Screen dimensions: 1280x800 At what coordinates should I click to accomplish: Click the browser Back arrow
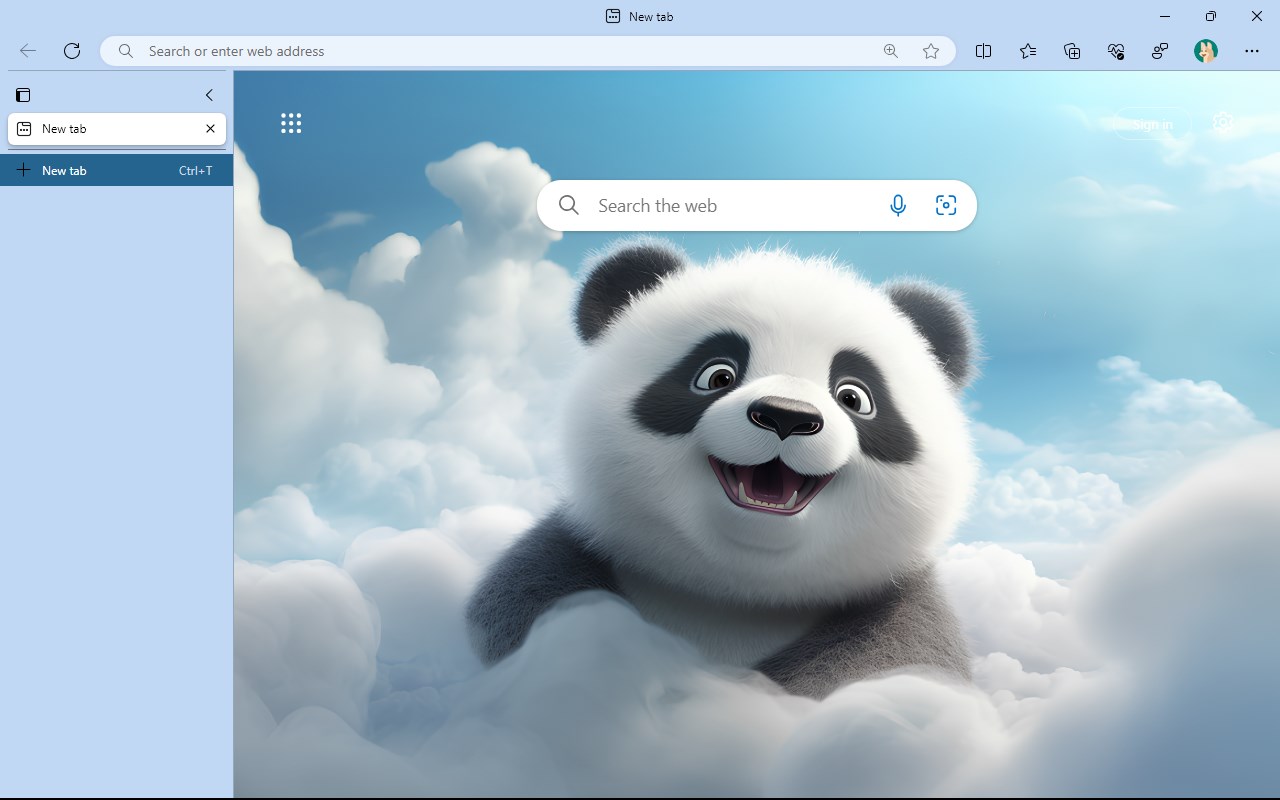pyautogui.click(x=28, y=51)
